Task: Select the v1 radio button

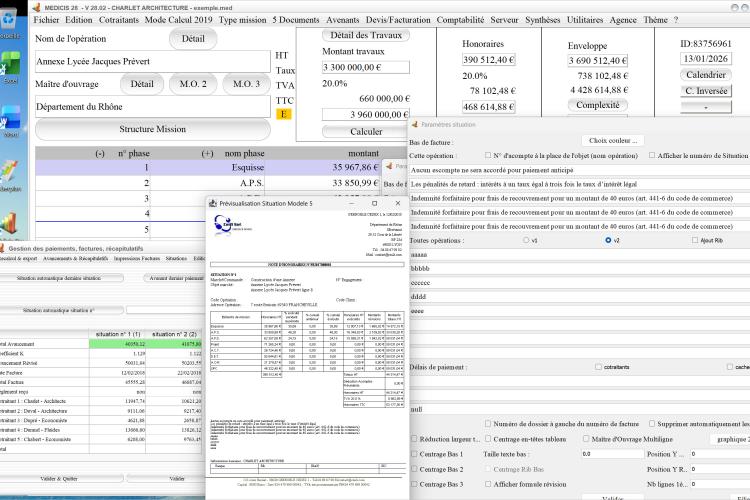Action: 526,240
